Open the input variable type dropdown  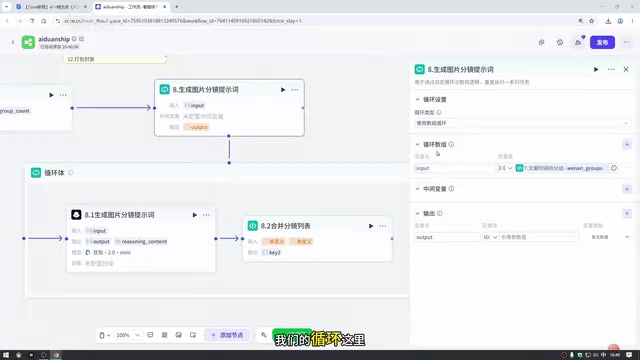tap(505, 168)
